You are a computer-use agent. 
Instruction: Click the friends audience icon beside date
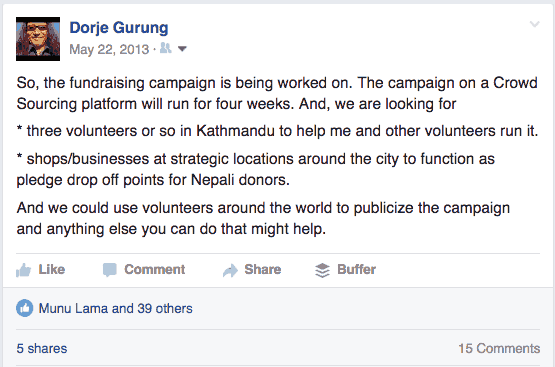pos(166,48)
